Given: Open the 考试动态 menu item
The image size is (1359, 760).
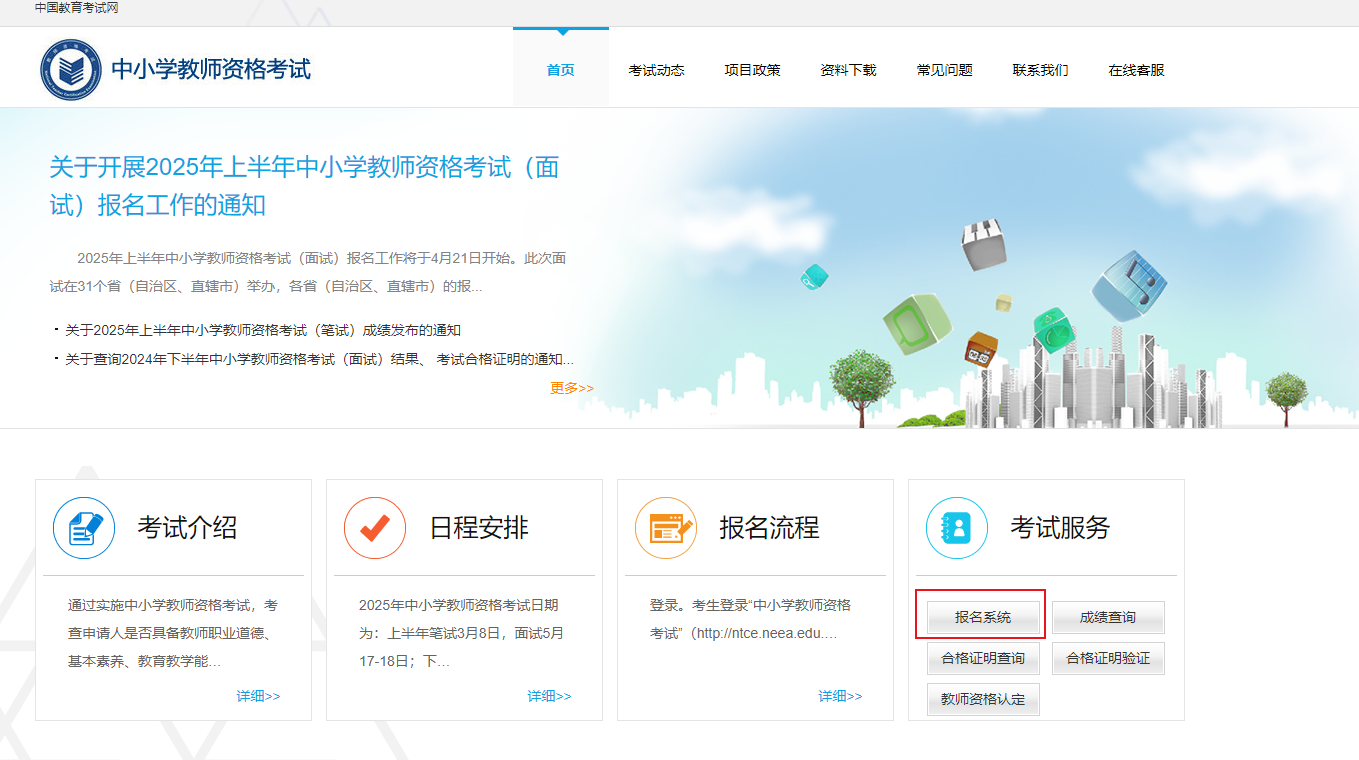Looking at the screenshot, I should coord(657,70).
